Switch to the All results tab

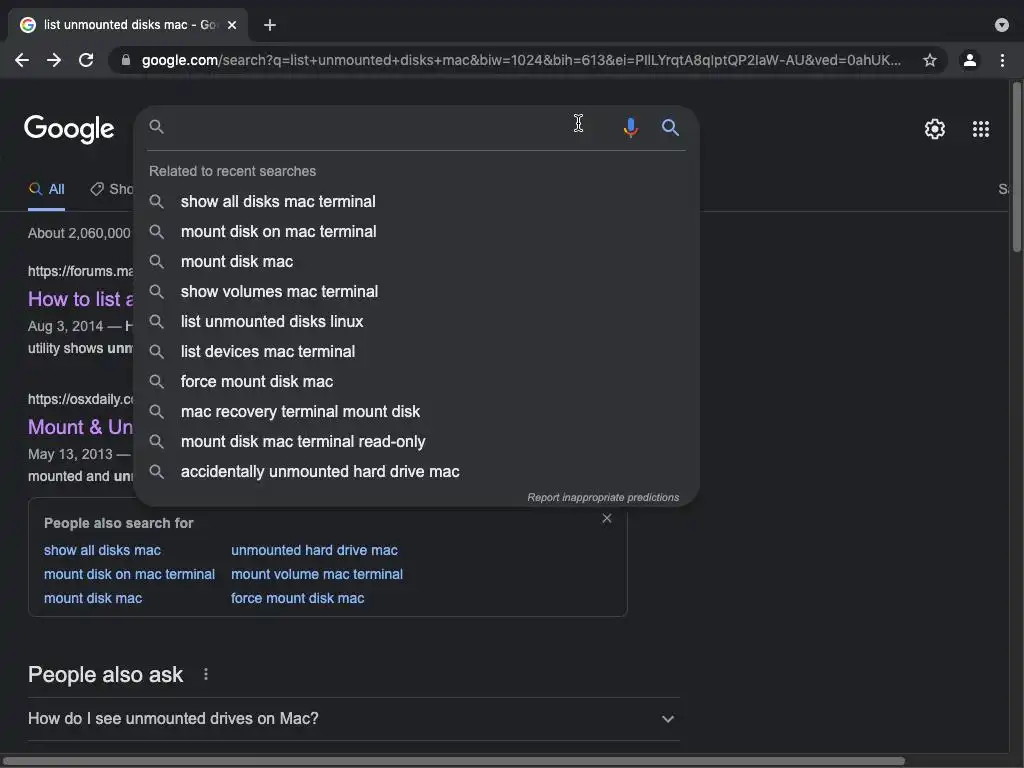coord(46,189)
